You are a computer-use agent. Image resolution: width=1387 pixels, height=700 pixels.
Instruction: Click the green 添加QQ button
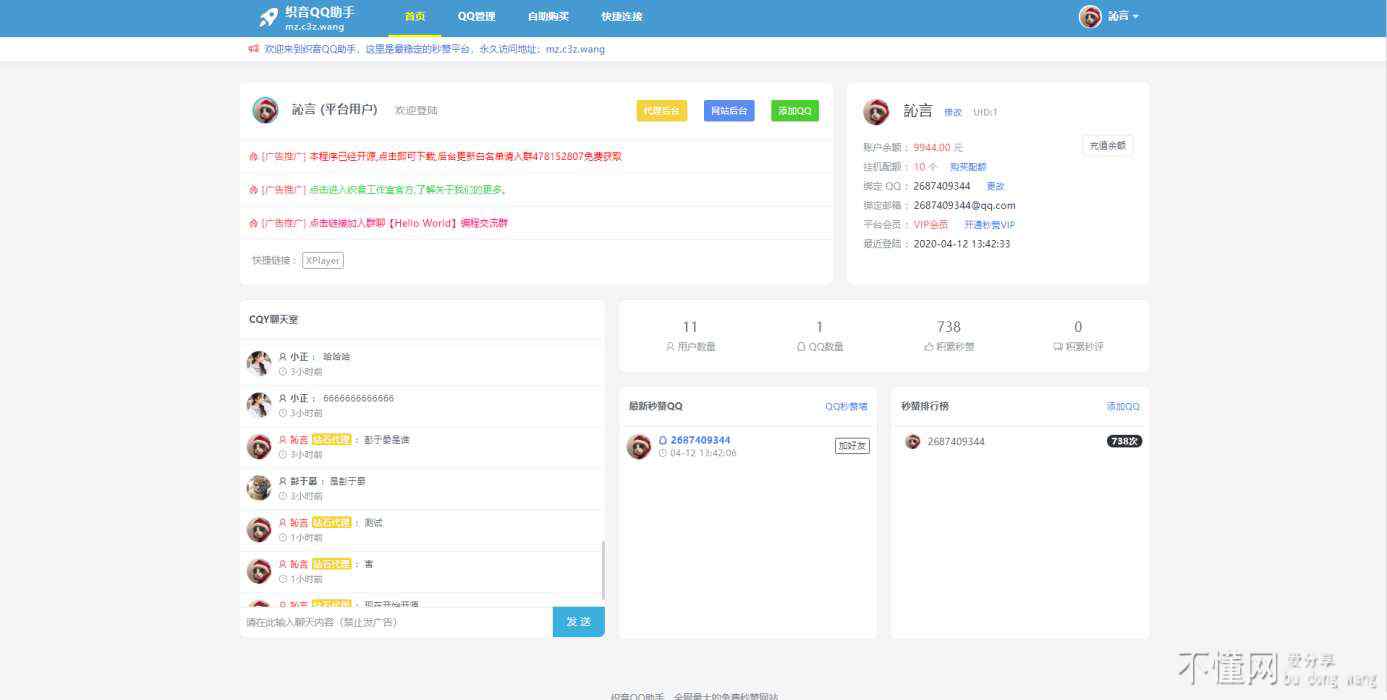[x=795, y=111]
